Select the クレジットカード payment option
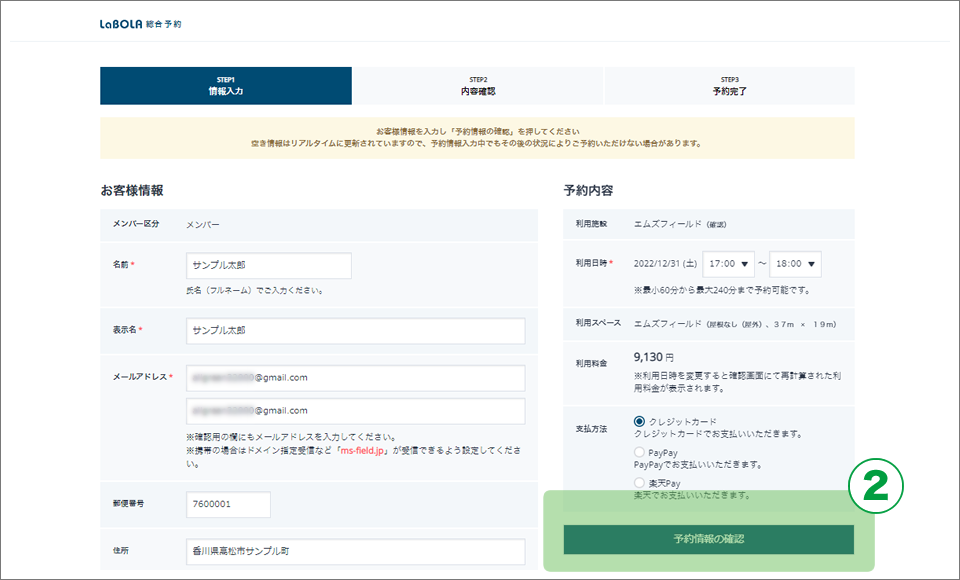The image size is (960, 580). click(640, 422)
